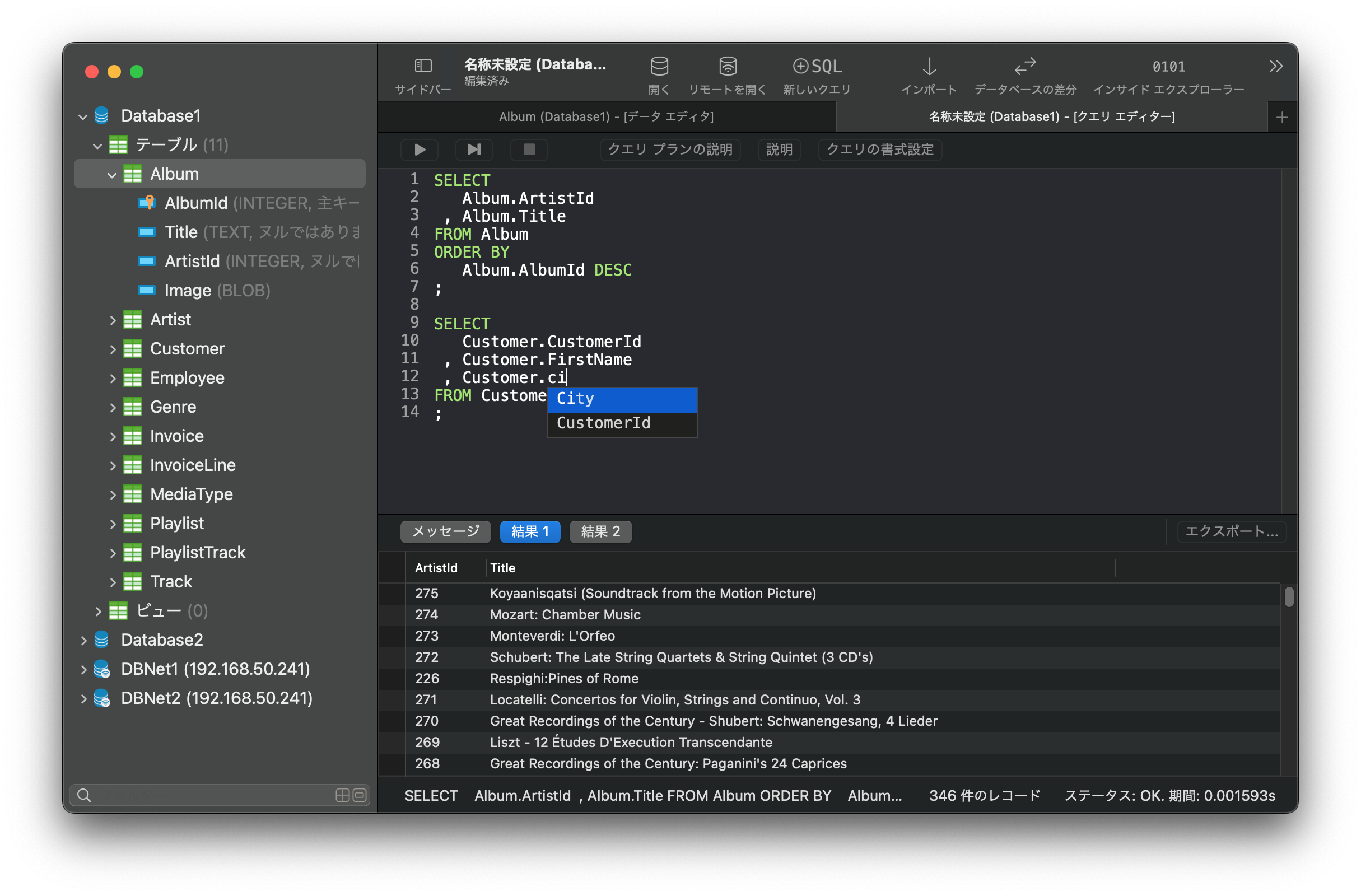
Task: Click line 12 Customer.ci in the editor
Action: [x=514, y=377]
